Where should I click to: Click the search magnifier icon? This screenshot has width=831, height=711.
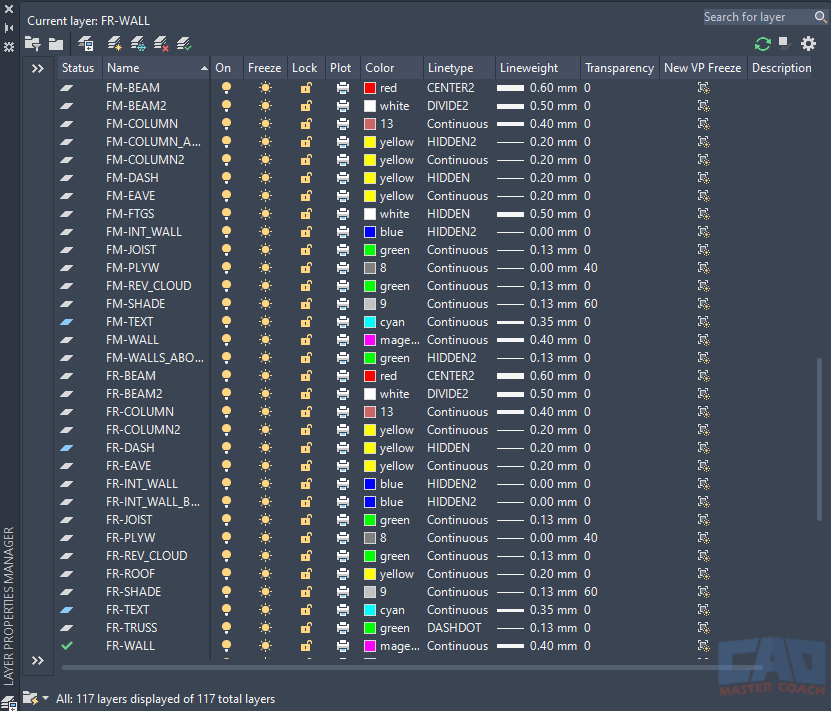click(820, 17)
